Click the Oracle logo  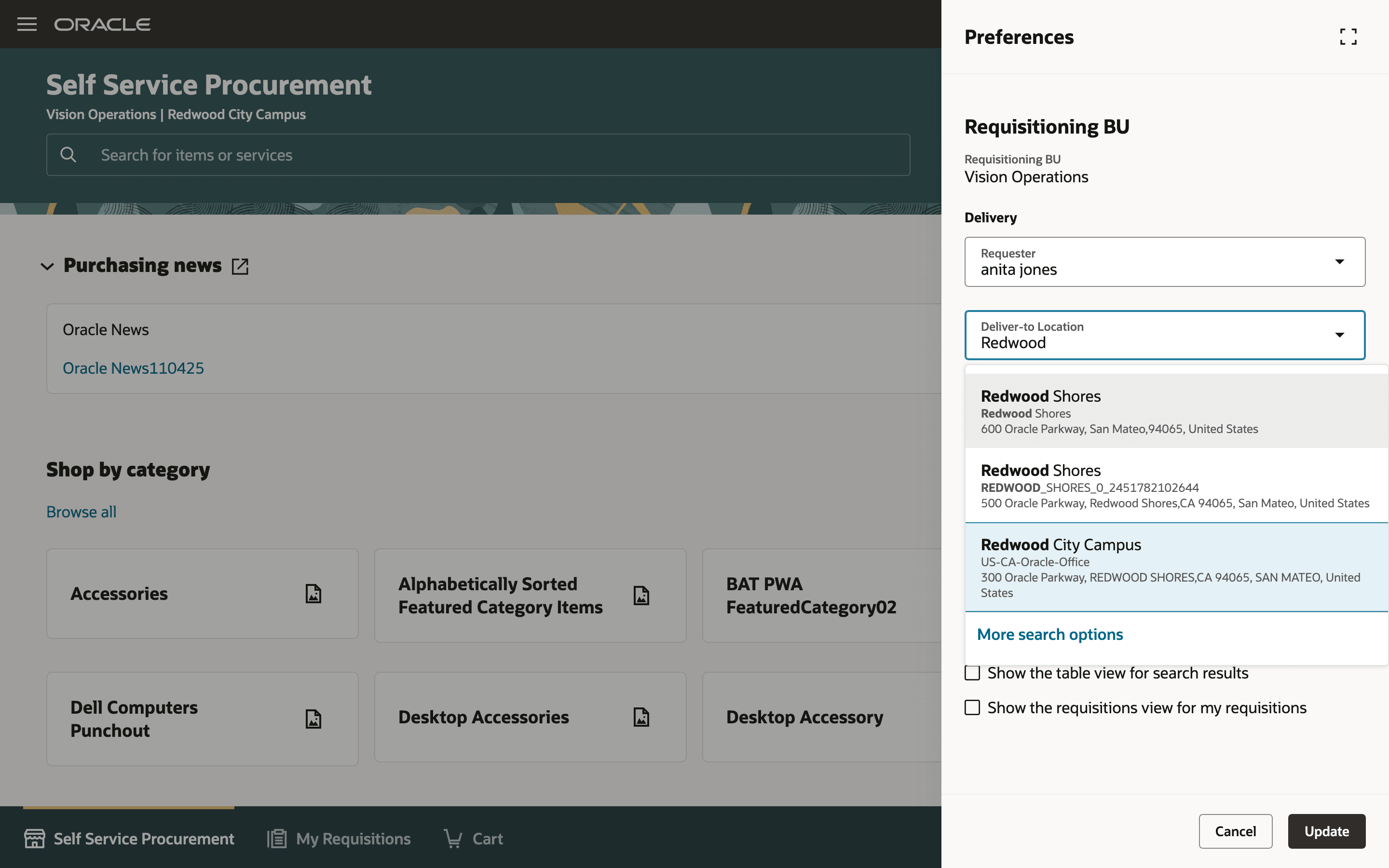tap(102, 24)
